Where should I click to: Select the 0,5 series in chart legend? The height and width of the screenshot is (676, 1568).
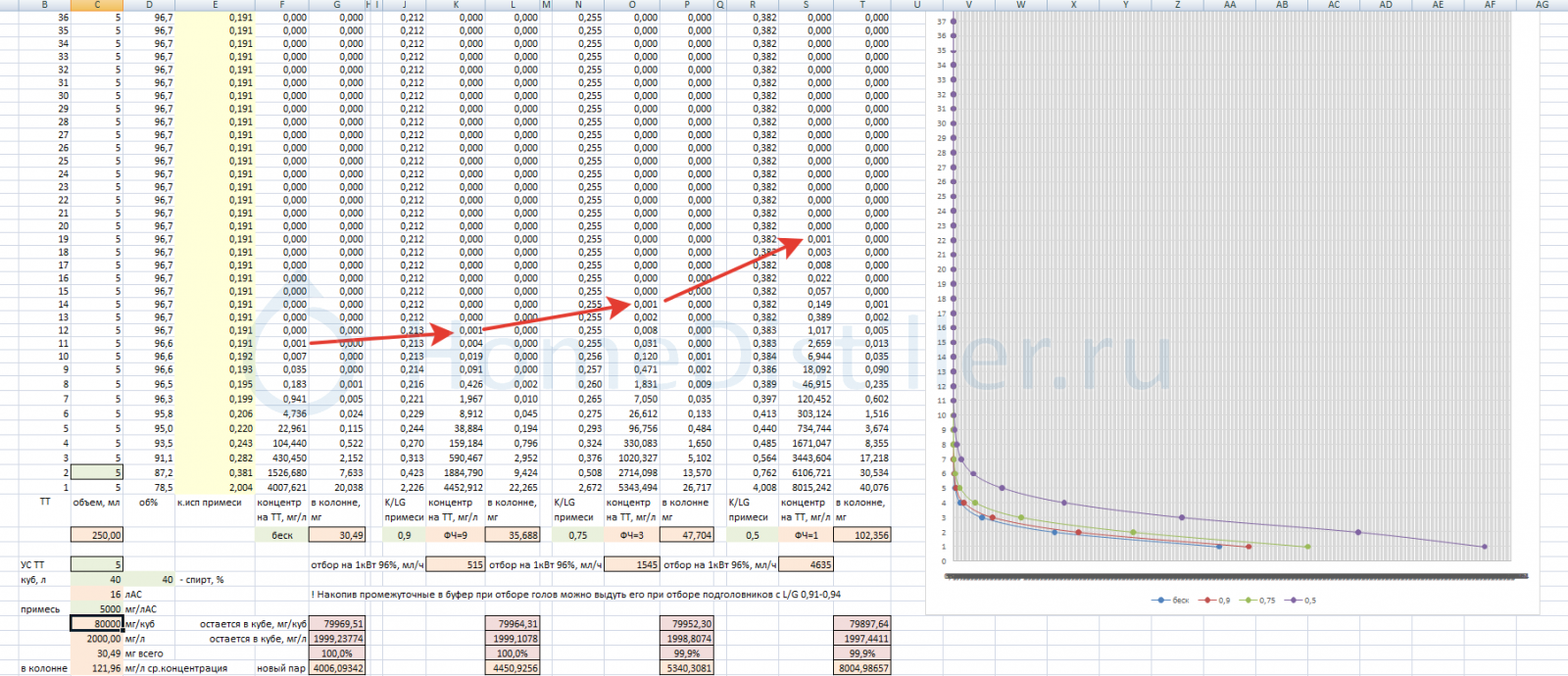tap(1300, 600)
